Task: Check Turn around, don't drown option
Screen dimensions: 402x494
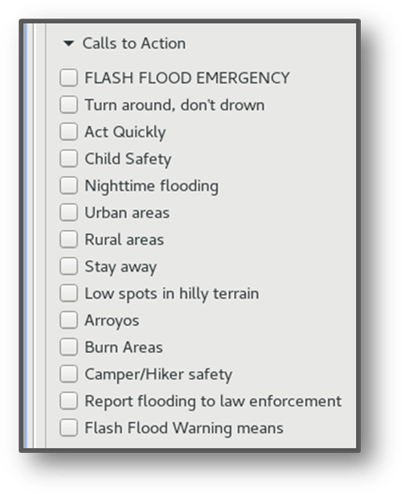Action: point(69,105)
